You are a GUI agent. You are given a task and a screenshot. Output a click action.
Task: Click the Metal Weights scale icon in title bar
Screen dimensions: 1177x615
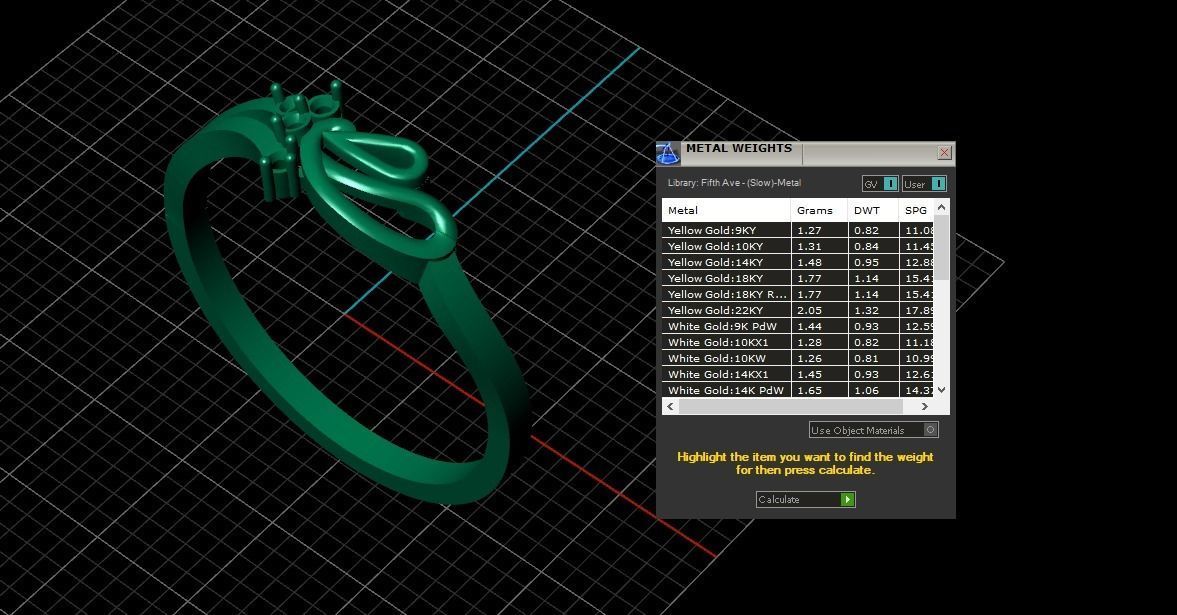tap(667, 152)
